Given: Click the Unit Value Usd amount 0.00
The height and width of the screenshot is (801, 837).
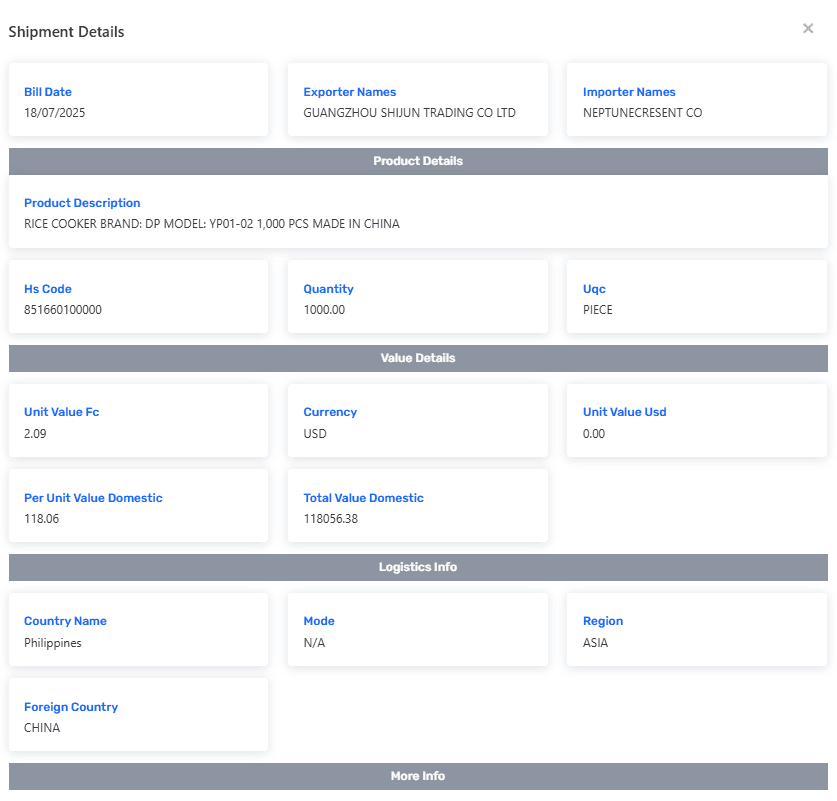Looking at the screenshot, I should click(x=594, y=434).
